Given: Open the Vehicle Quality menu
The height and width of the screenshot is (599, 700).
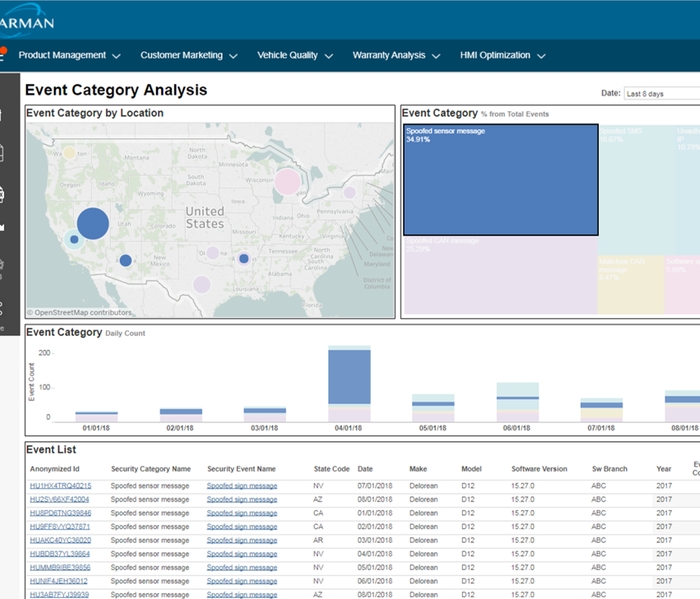Looking at the screenshot, I should coord(295,55).
